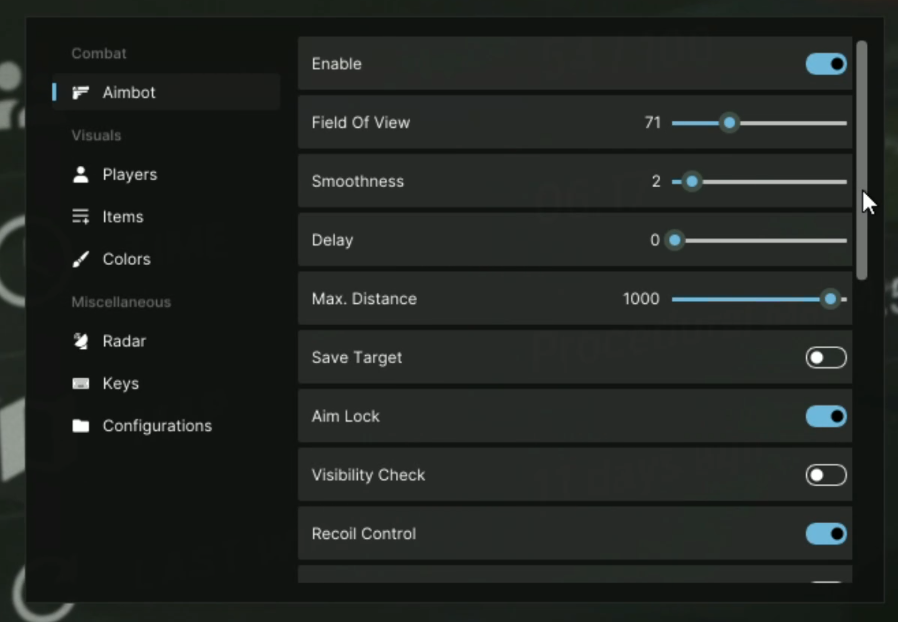
Task: Click the Aimbot gun icon in sidebar
Action: (81, 93)
